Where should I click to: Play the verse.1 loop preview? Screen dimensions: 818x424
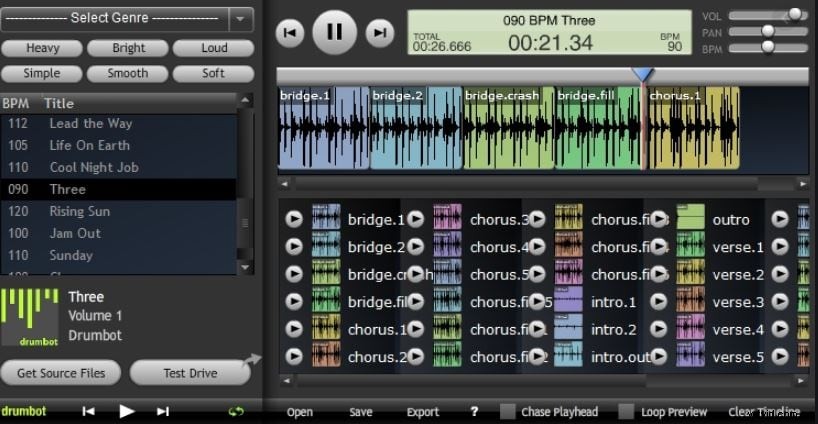click(x=659, y=246)
